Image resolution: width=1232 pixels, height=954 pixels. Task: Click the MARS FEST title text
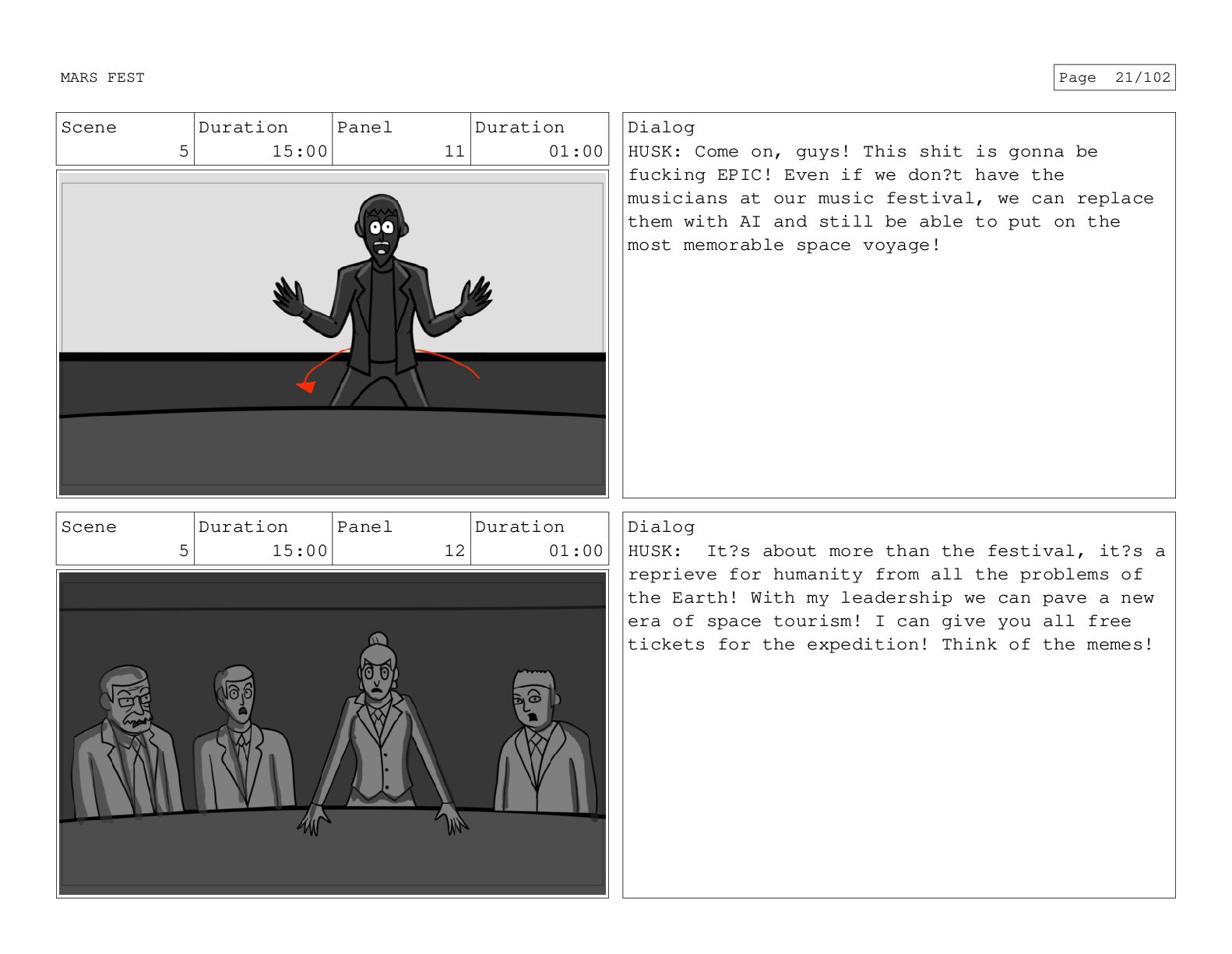102,78
